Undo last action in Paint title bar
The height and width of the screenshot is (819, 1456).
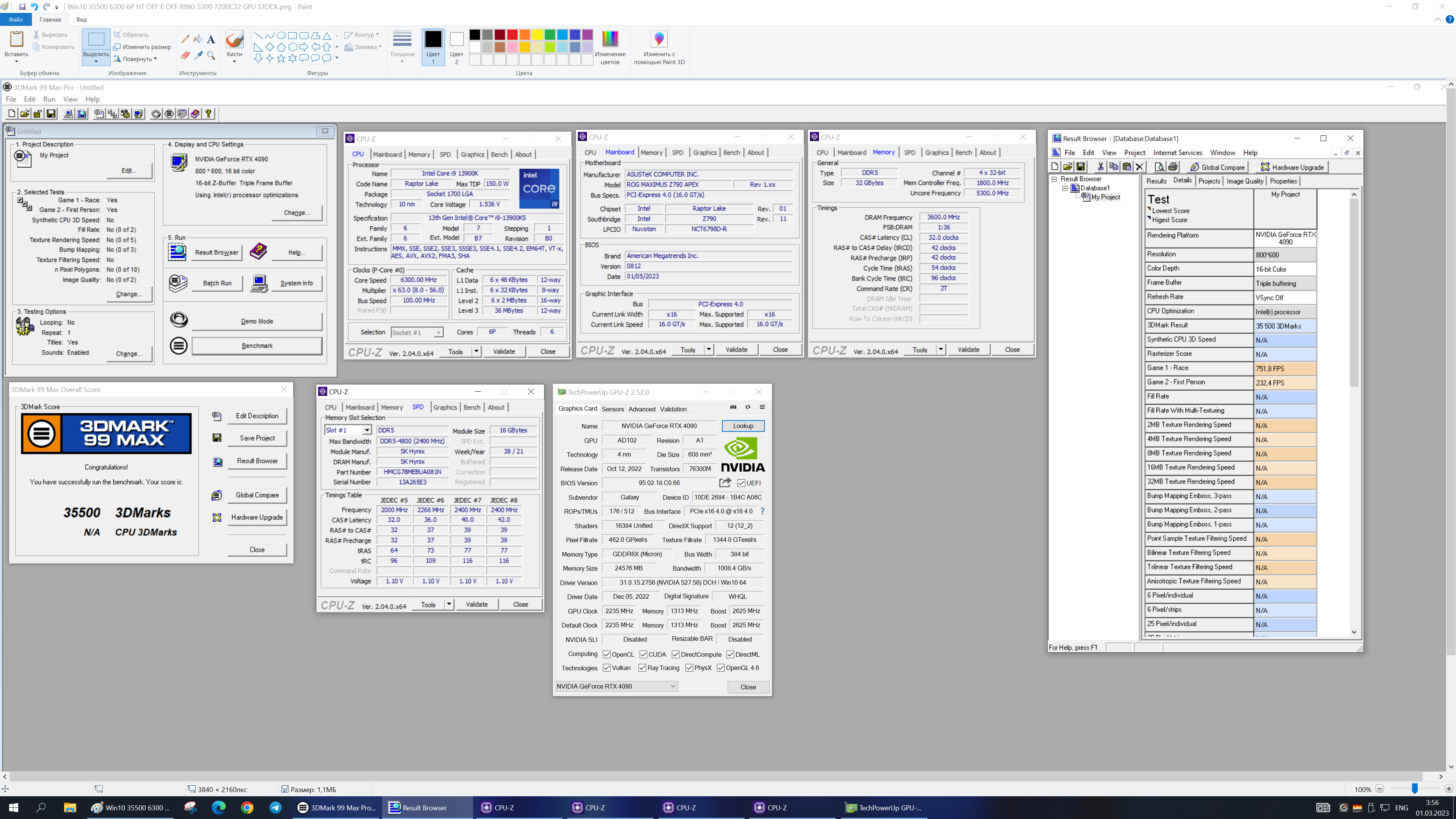point(34,7)
